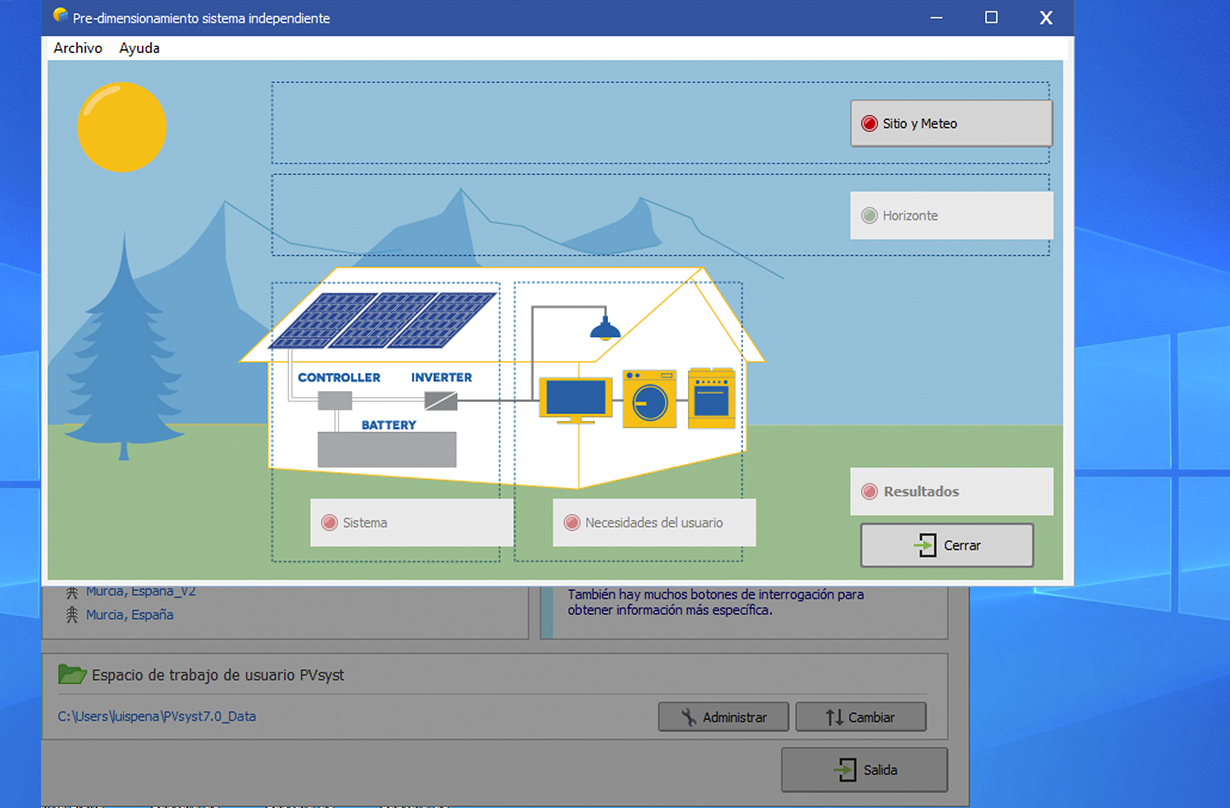
Task: Click the inverter box symbol
Action: [x=441, y=401]
